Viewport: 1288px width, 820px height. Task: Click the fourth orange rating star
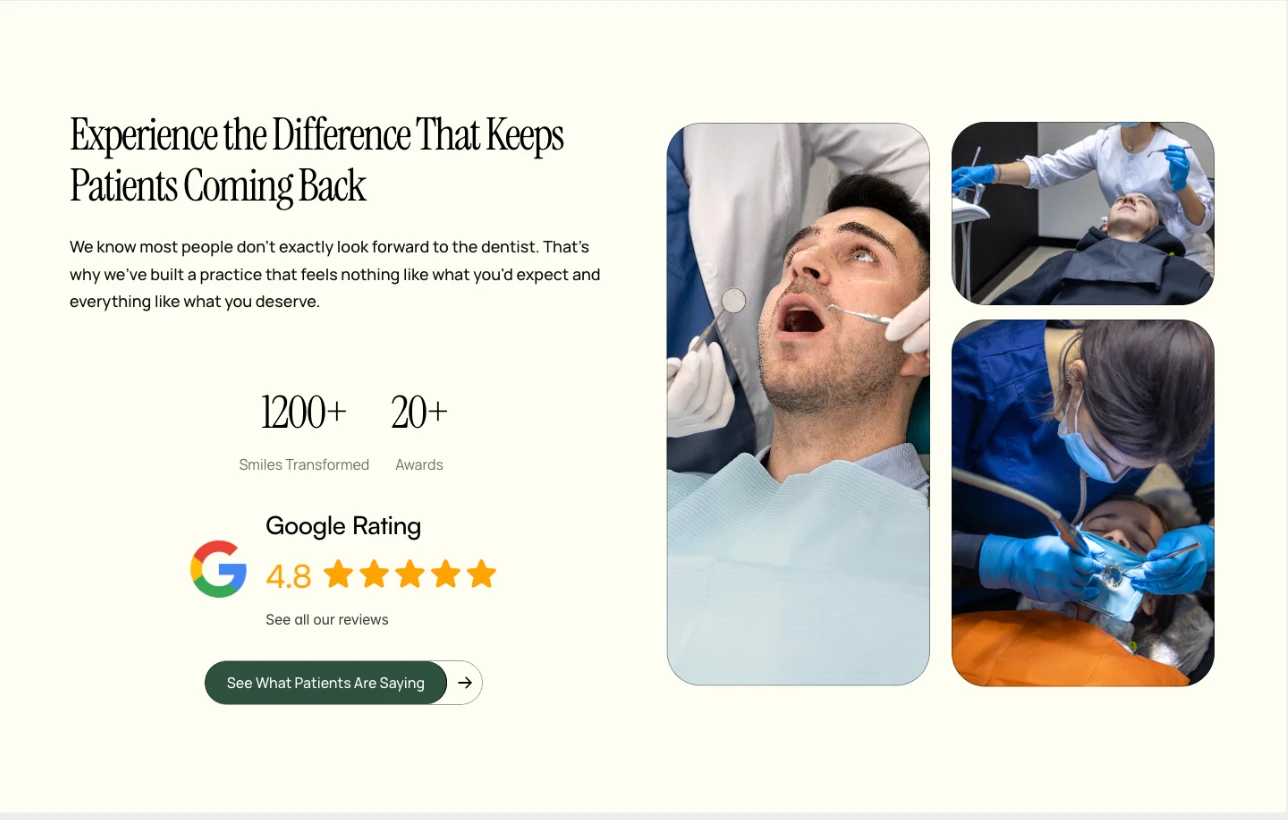pyautogui.click(x=446, y=574)
